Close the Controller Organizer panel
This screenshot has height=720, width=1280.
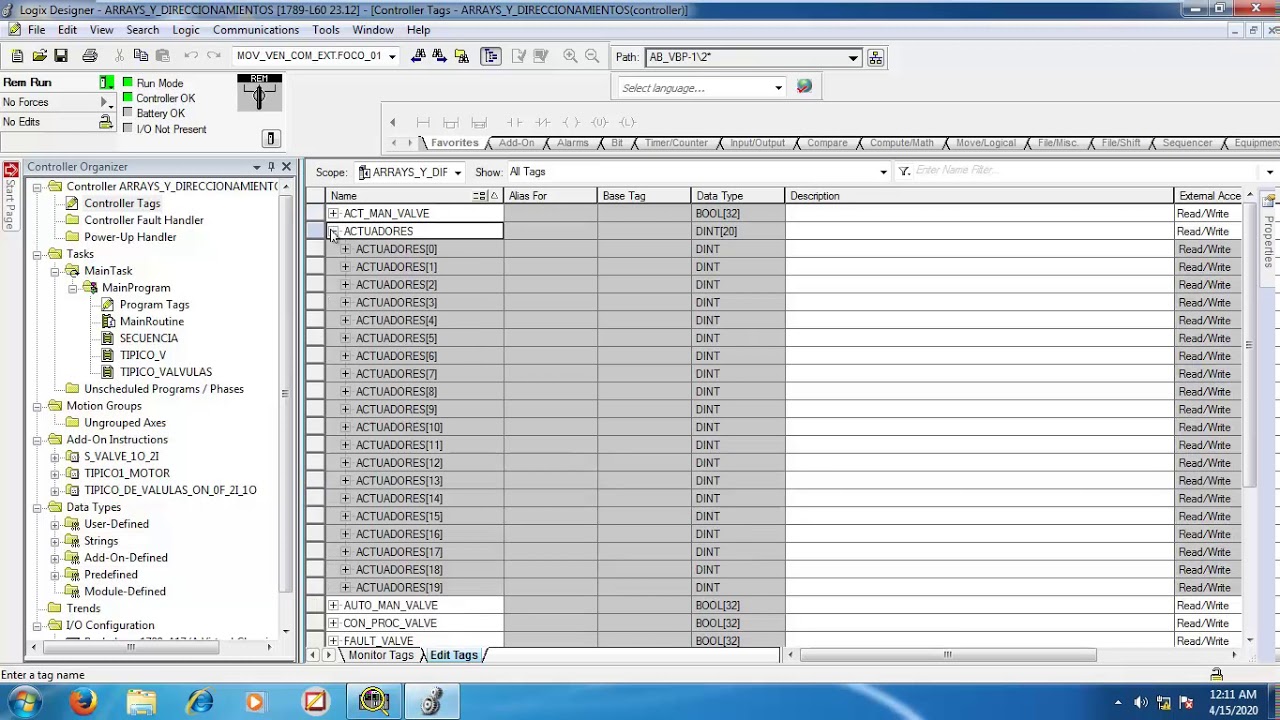287,167
